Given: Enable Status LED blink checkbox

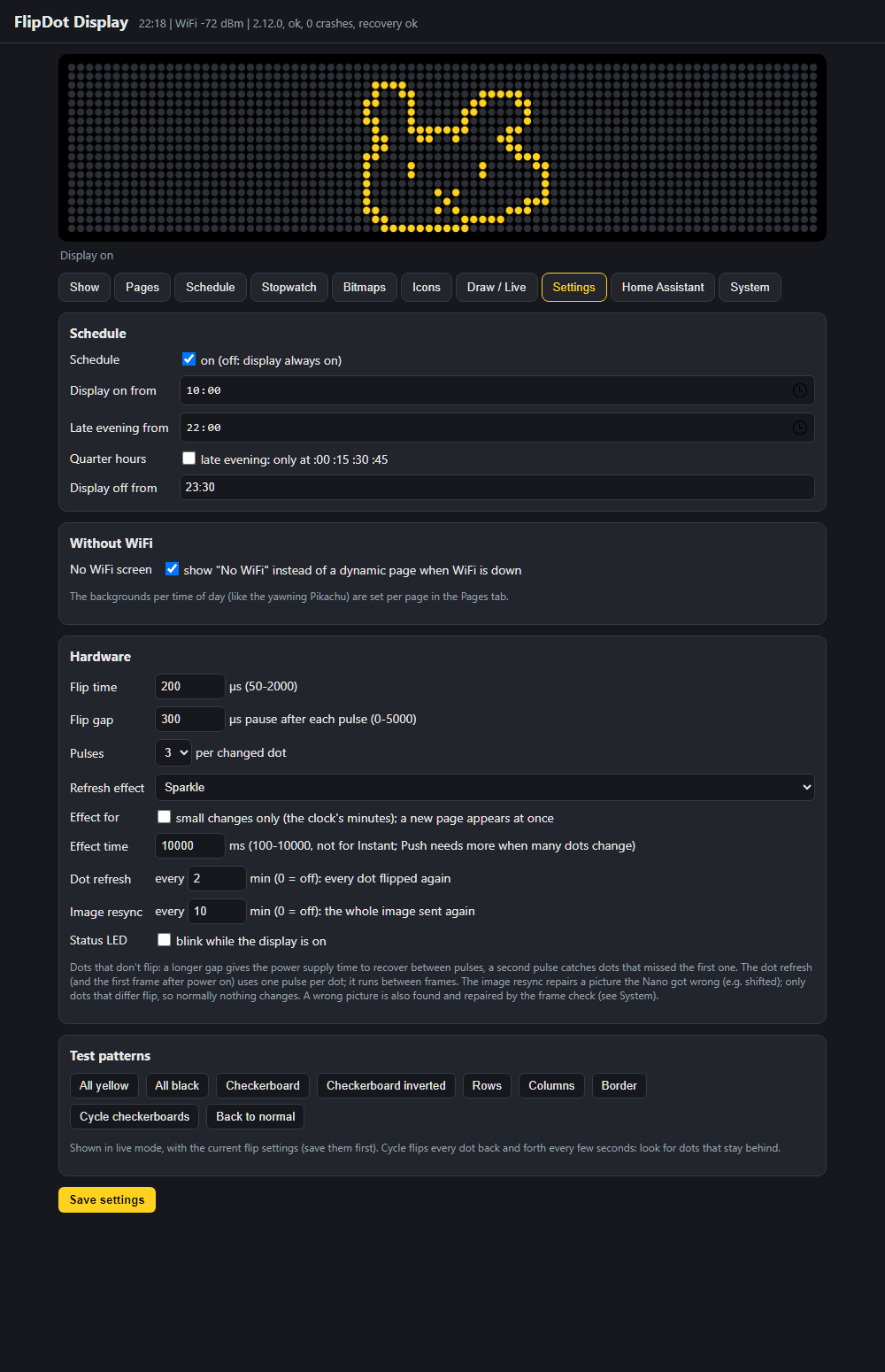Looking at the screenshot, I should pyautogui.click(x=164, y=940).
